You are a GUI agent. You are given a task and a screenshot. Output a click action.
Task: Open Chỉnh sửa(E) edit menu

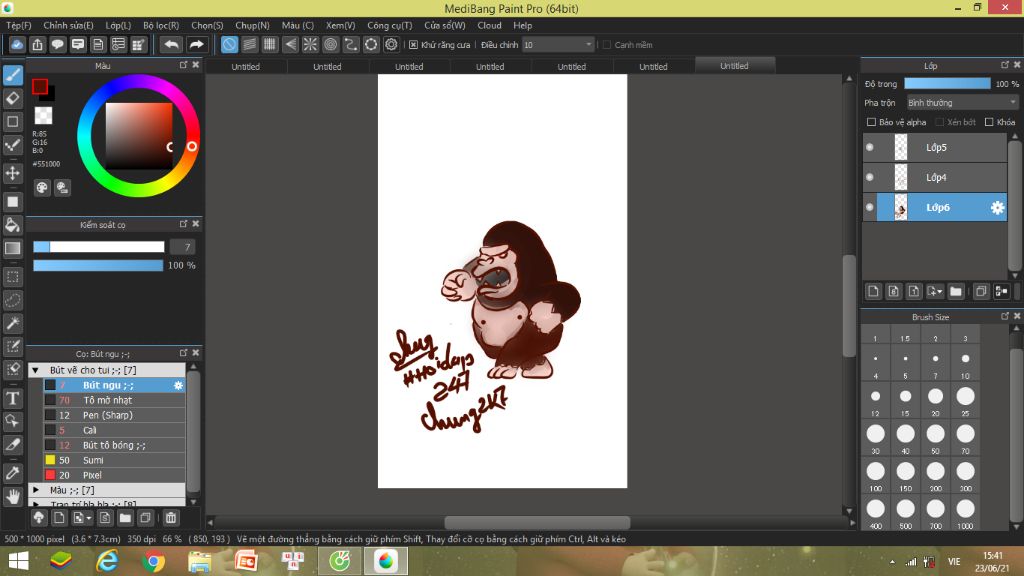pyautogui.click(x=68, y=25)
